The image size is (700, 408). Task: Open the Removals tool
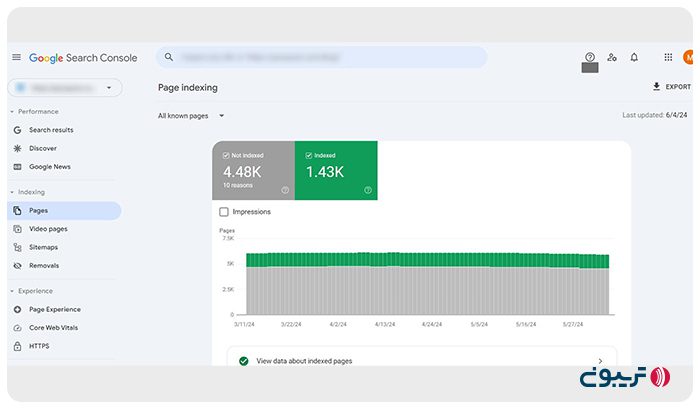click(44, 266)
